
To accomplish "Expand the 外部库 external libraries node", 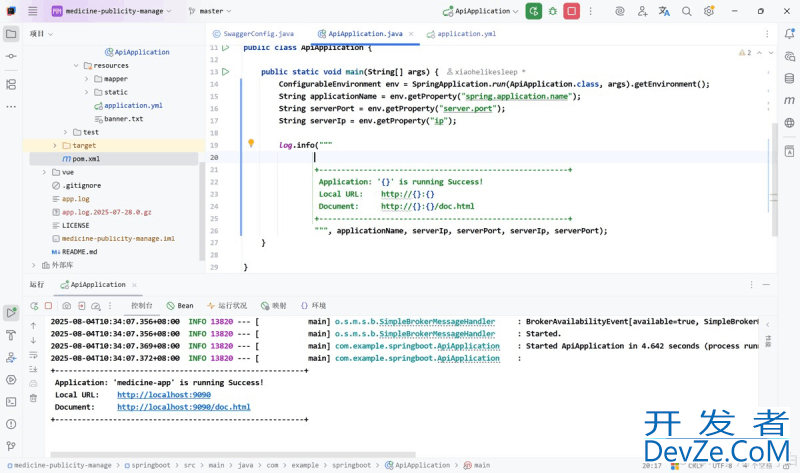I will pyautogui.click(x=33, y=265).
